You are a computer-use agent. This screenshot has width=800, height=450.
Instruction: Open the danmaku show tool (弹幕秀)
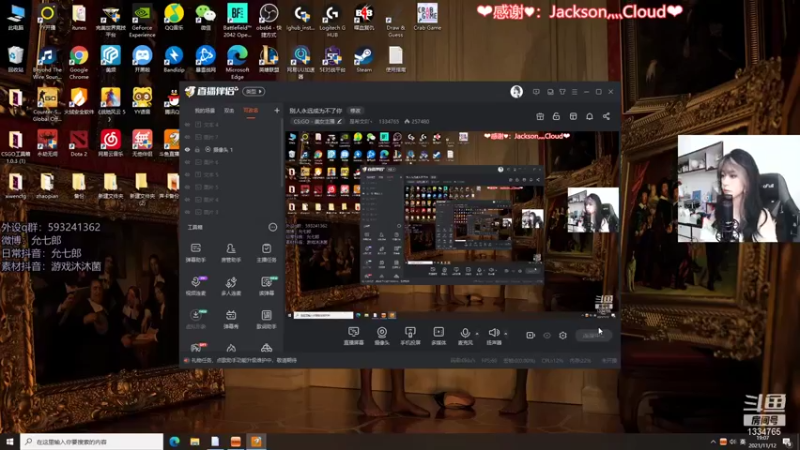tap(231, 319)
